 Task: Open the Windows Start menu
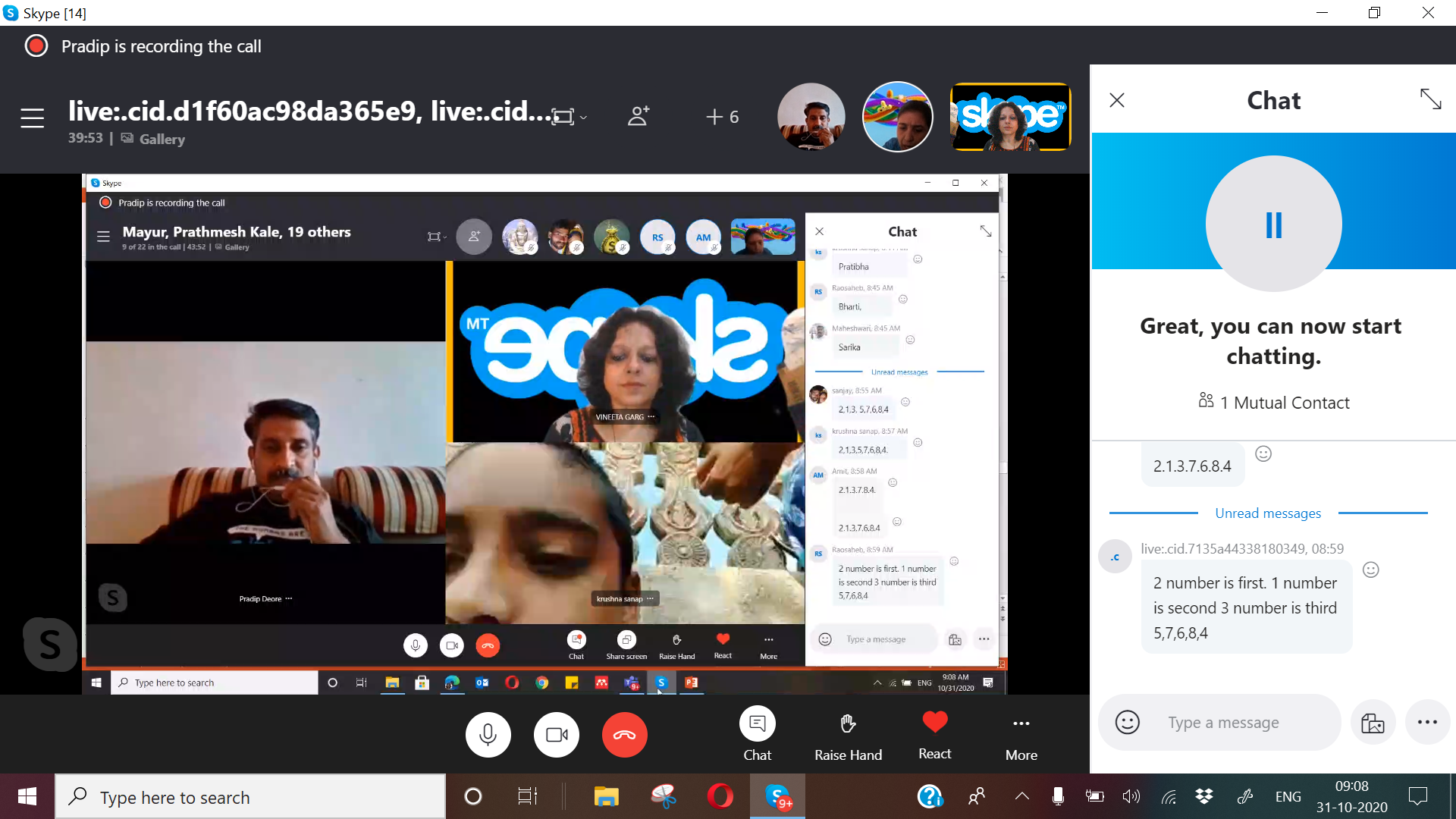[27, 796]
